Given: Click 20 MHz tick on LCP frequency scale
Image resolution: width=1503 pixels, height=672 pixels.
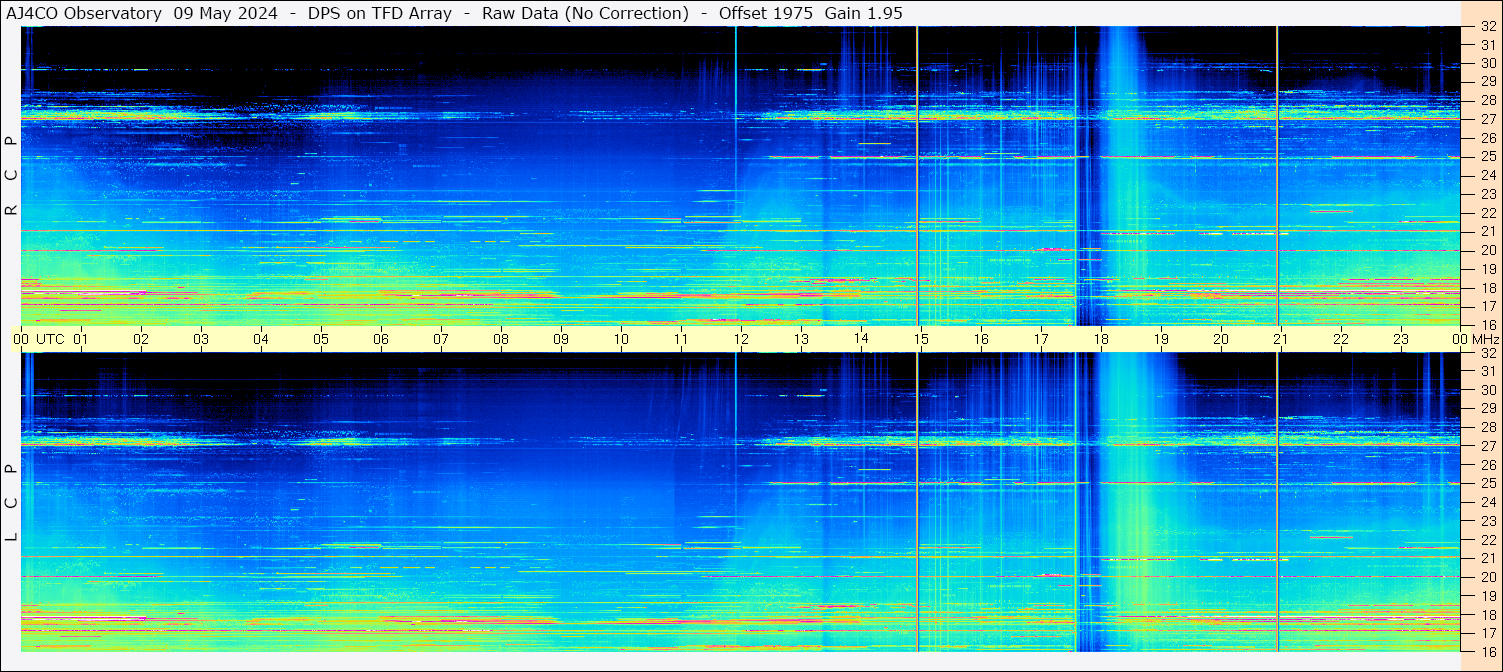Looking at the screenshot, I should pyautogui.click(x=1488, y=577).
